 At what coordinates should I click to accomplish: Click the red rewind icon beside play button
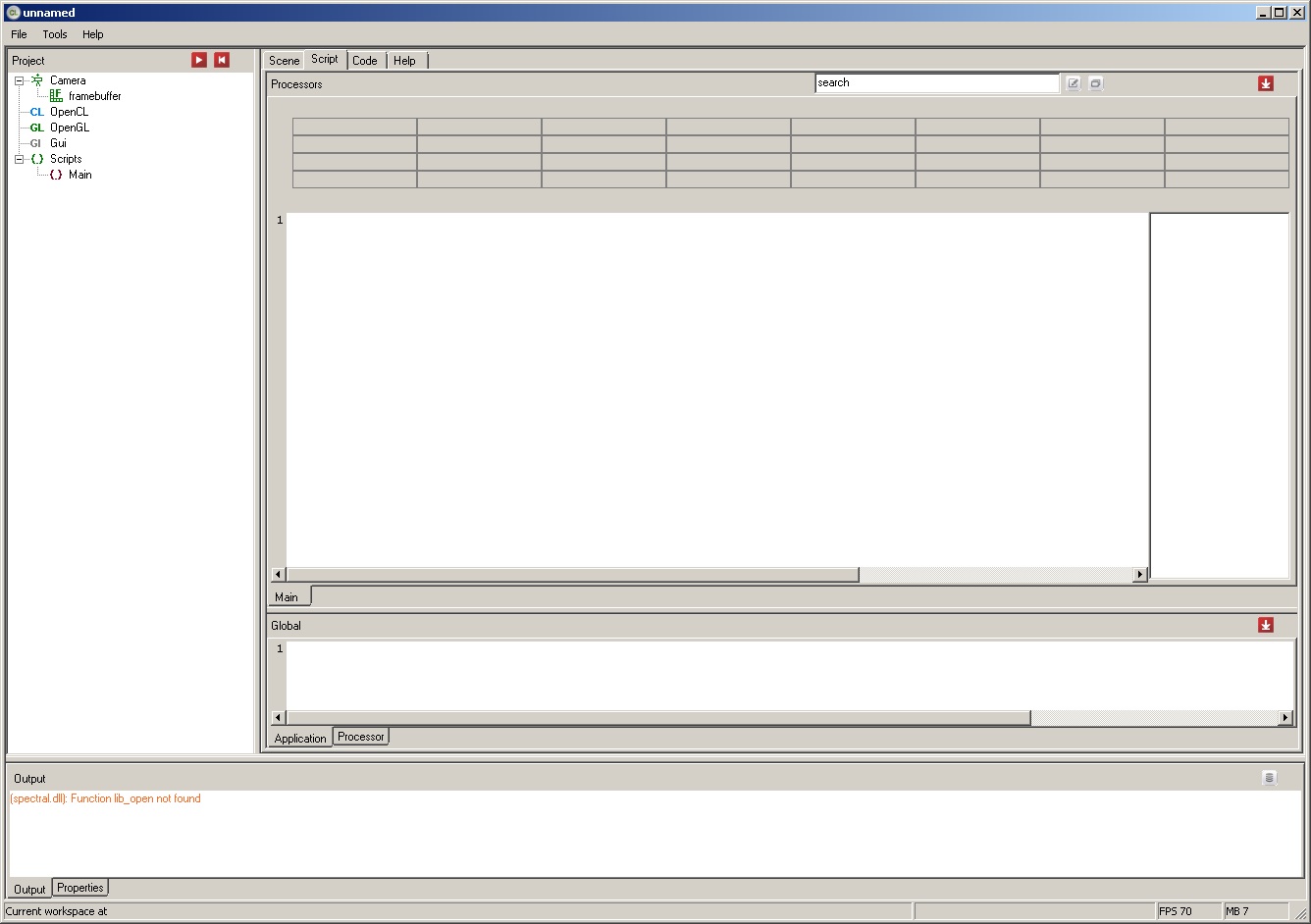click(x=222, y=60)
